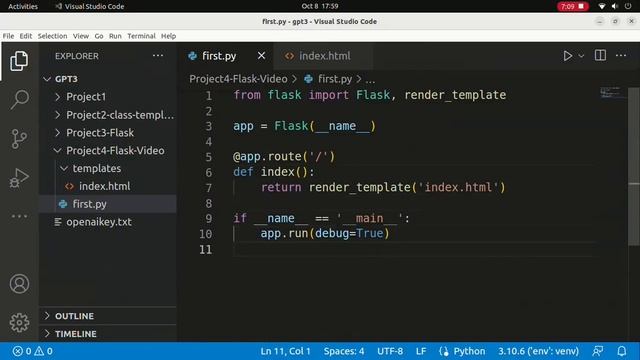Expand the Project1 folder
Screen dimensions: 640x360
coord(58,97)
